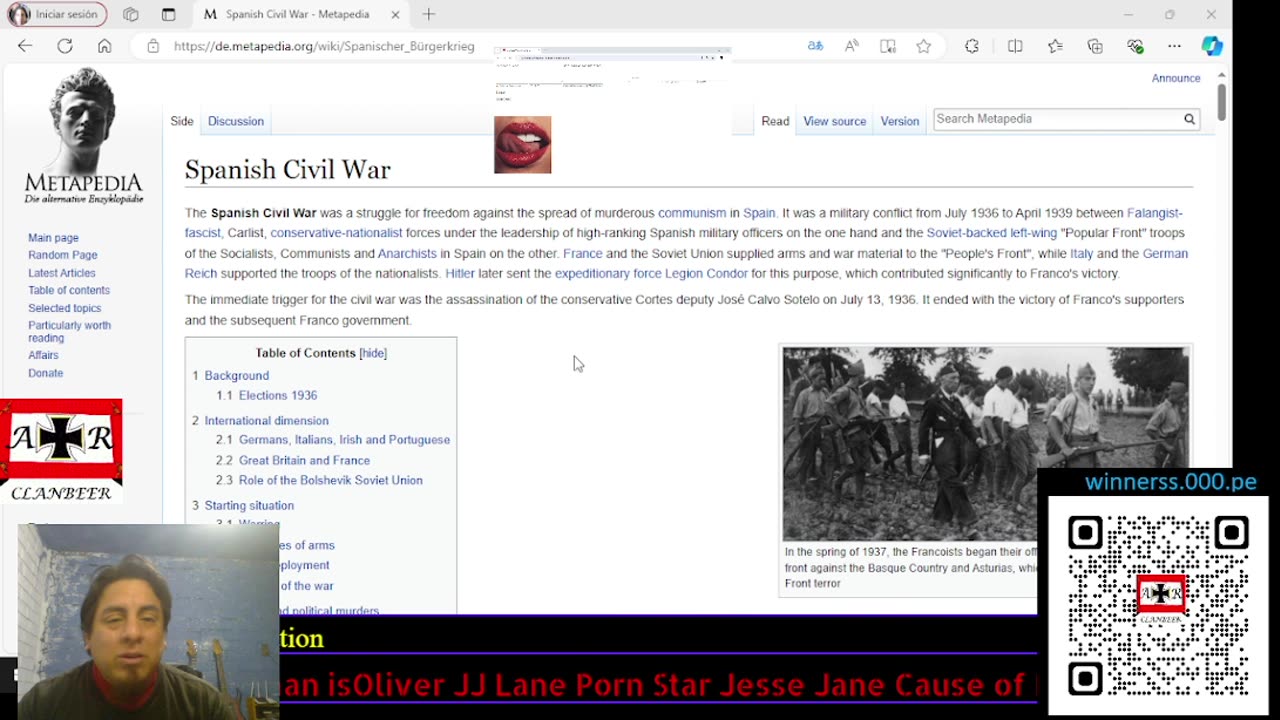Screen dimensions: 1280x720
Task: Open the Discussion tab
Action: pyautogui.click(x=236, y=121)
